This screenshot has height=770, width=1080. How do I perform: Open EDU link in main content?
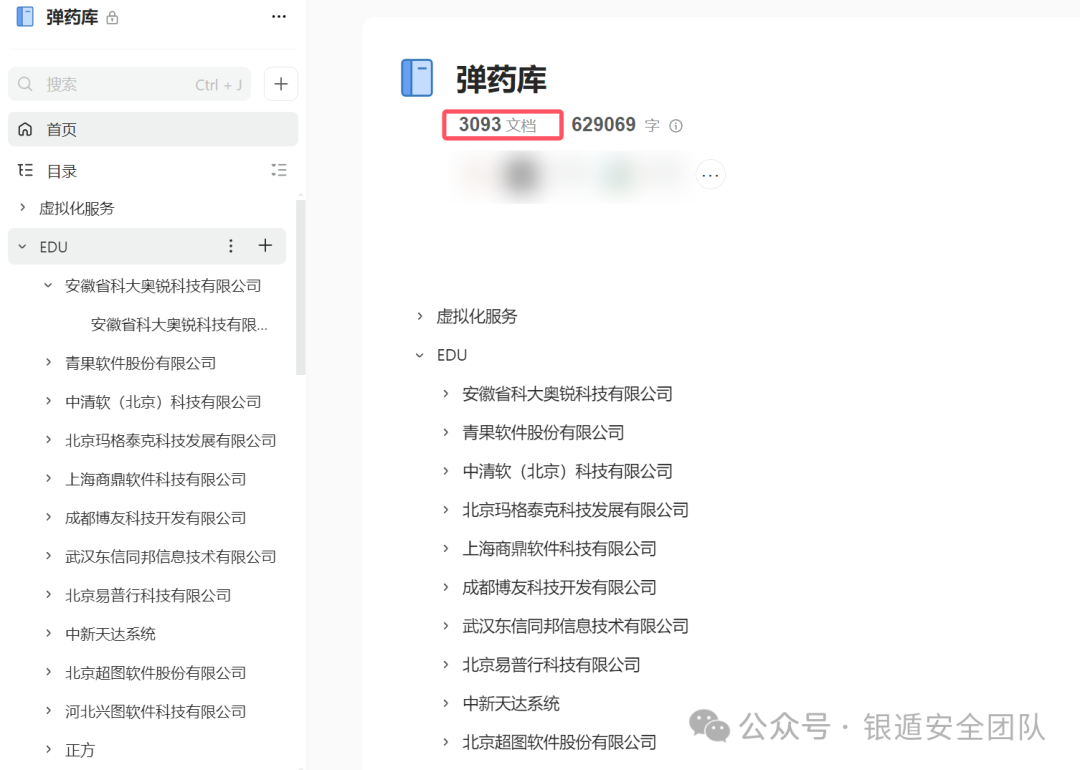coord(452,355)
